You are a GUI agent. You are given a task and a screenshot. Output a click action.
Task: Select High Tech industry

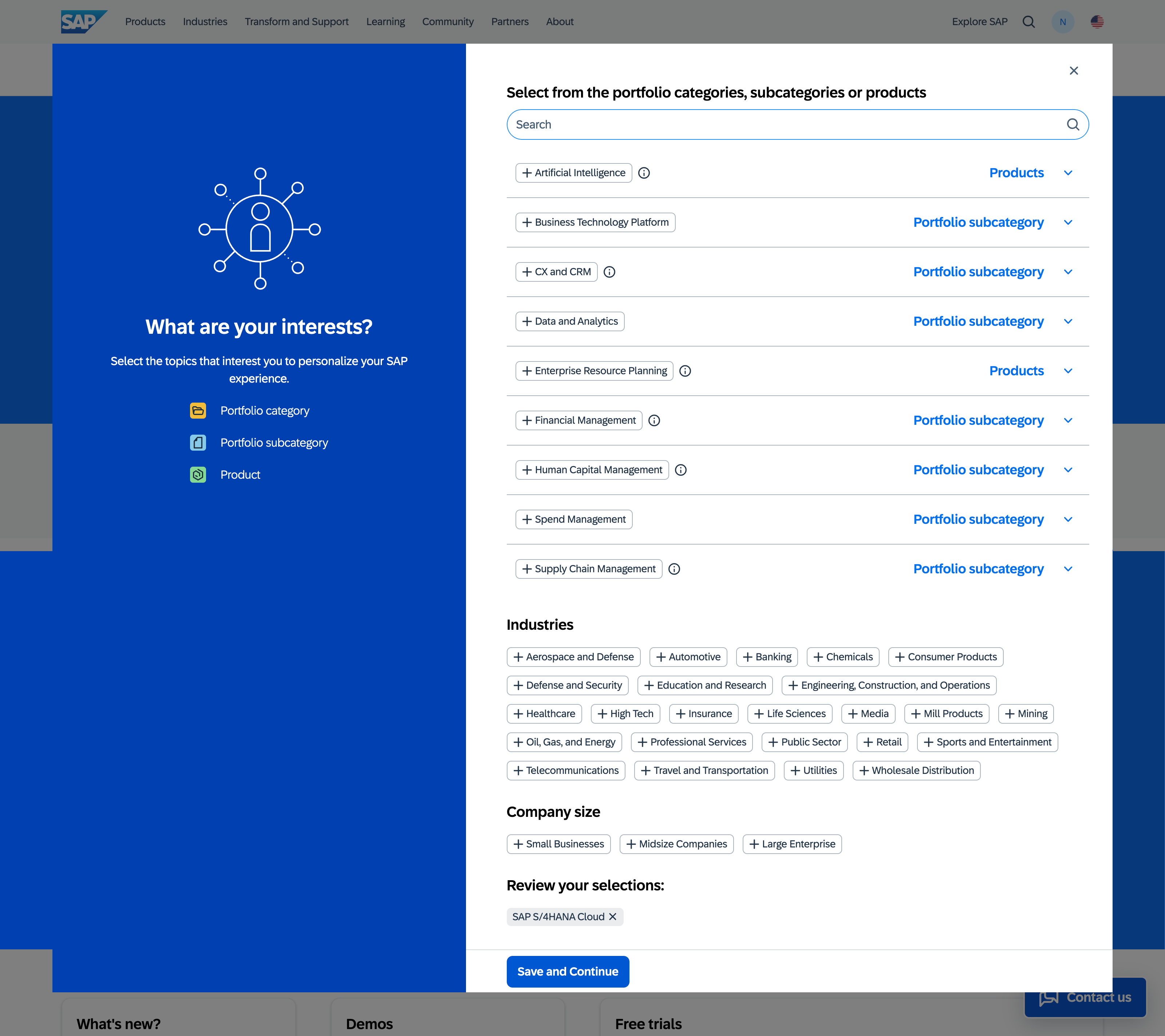[x=625, y=714]
